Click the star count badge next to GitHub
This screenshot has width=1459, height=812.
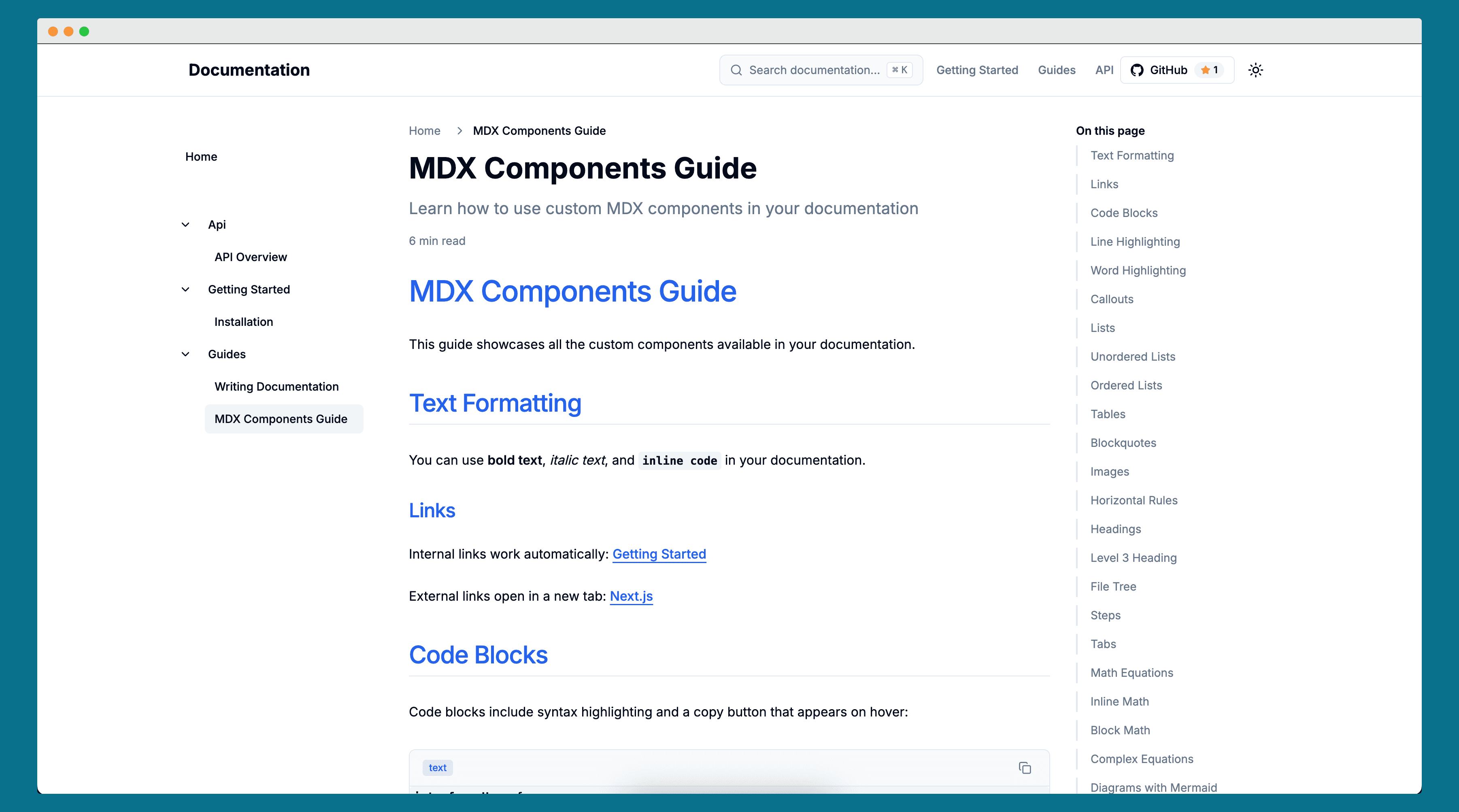pos(1210,70)
